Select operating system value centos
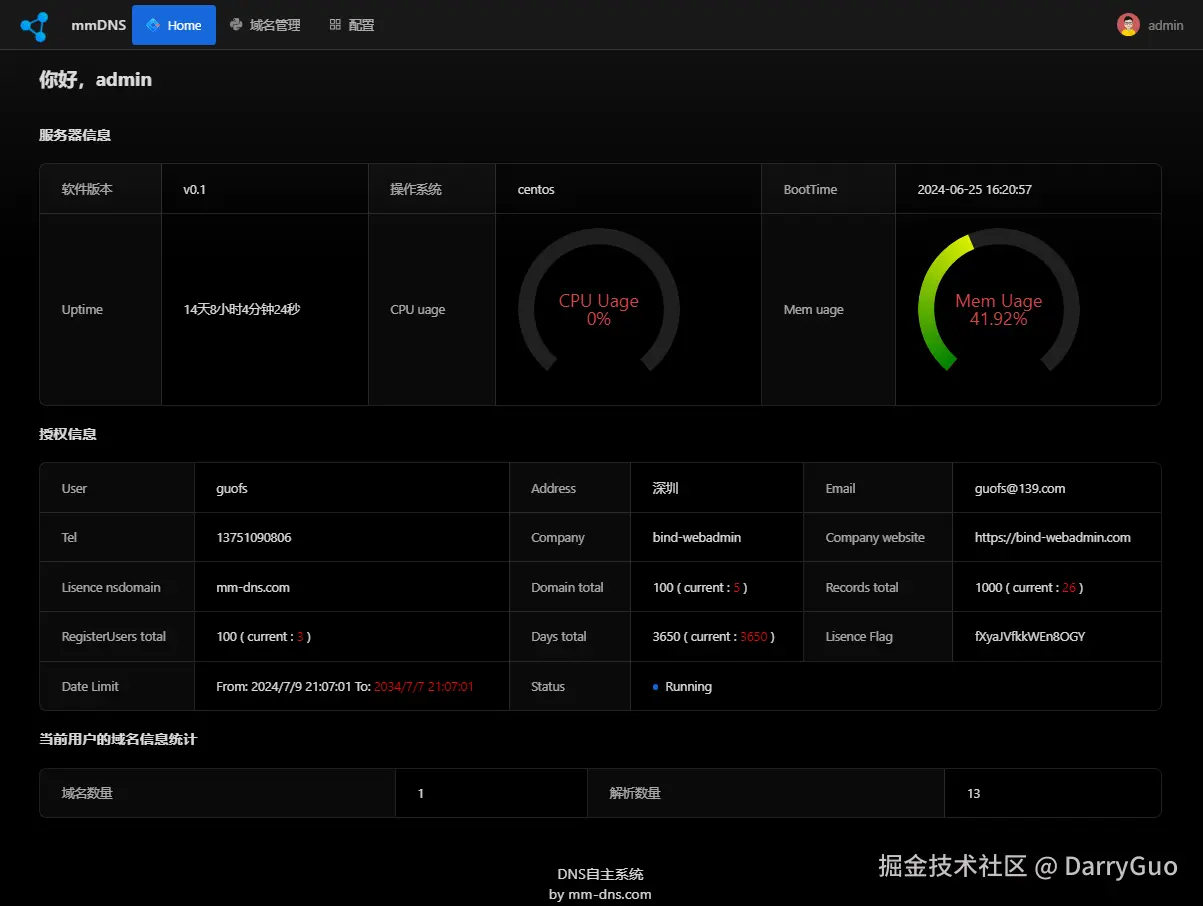Viewport: 1203px width, 906px height. click(536, 189)
